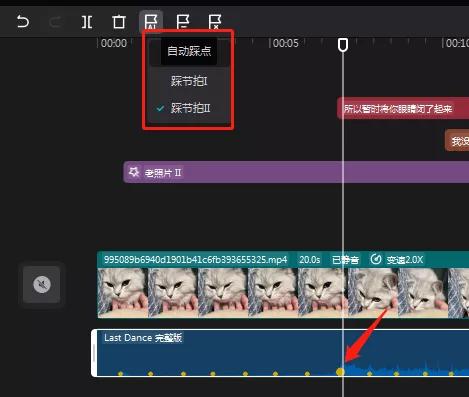Click the 自动踩点 tooltip label
Viewport: 469px width, 397px height.
189,51
